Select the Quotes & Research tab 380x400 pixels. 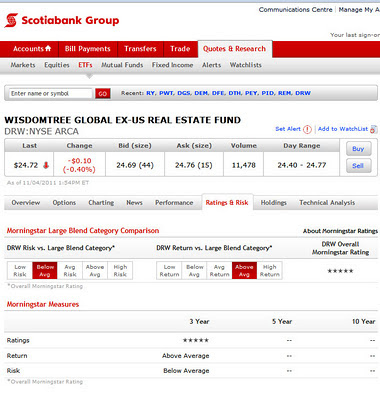[235, 49]
